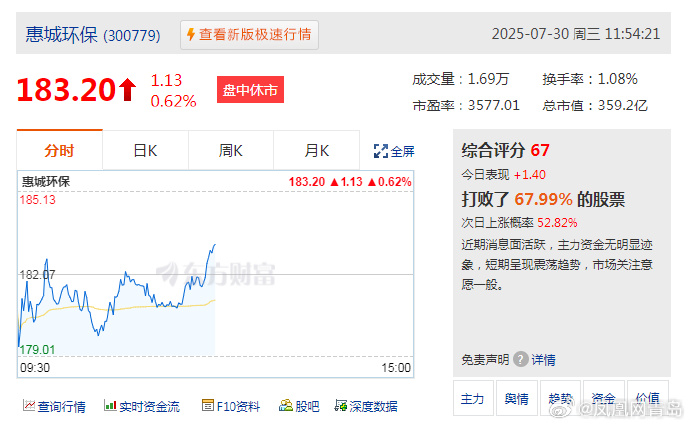
Task: Switch to the 周K chart tab
Action: tap(231, 150)
